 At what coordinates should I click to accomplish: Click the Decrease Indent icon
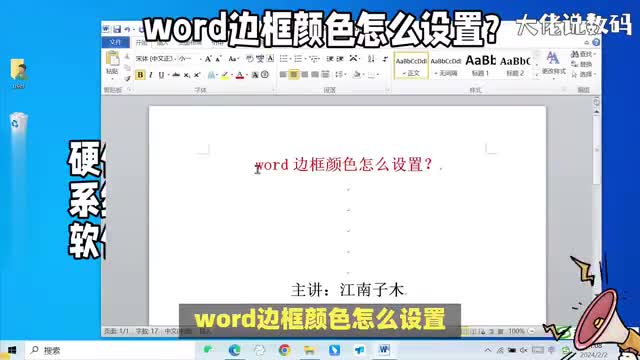(330, 59)
